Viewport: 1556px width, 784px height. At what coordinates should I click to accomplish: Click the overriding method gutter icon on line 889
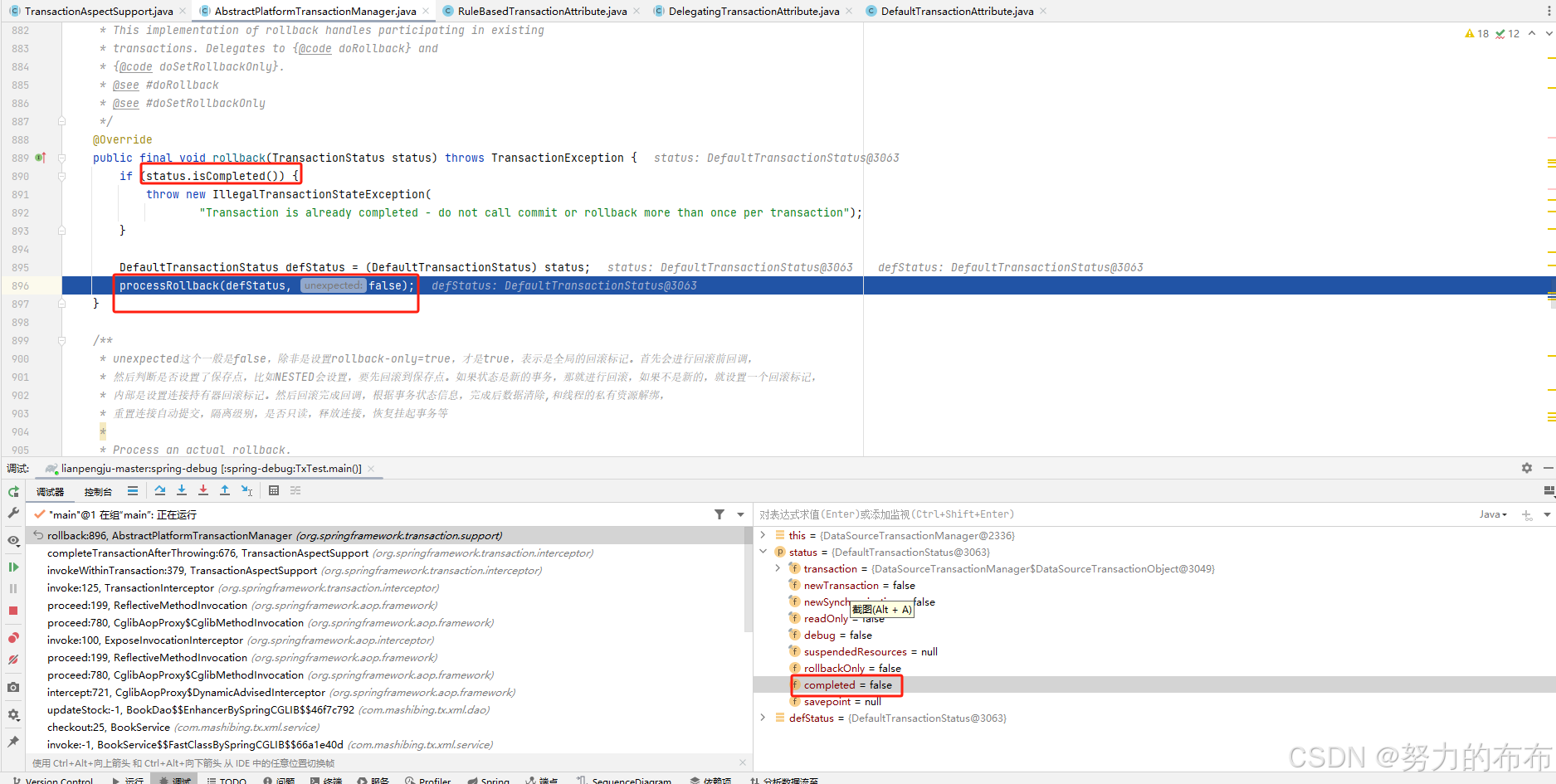pyautogui.click(x=40, y=158)
